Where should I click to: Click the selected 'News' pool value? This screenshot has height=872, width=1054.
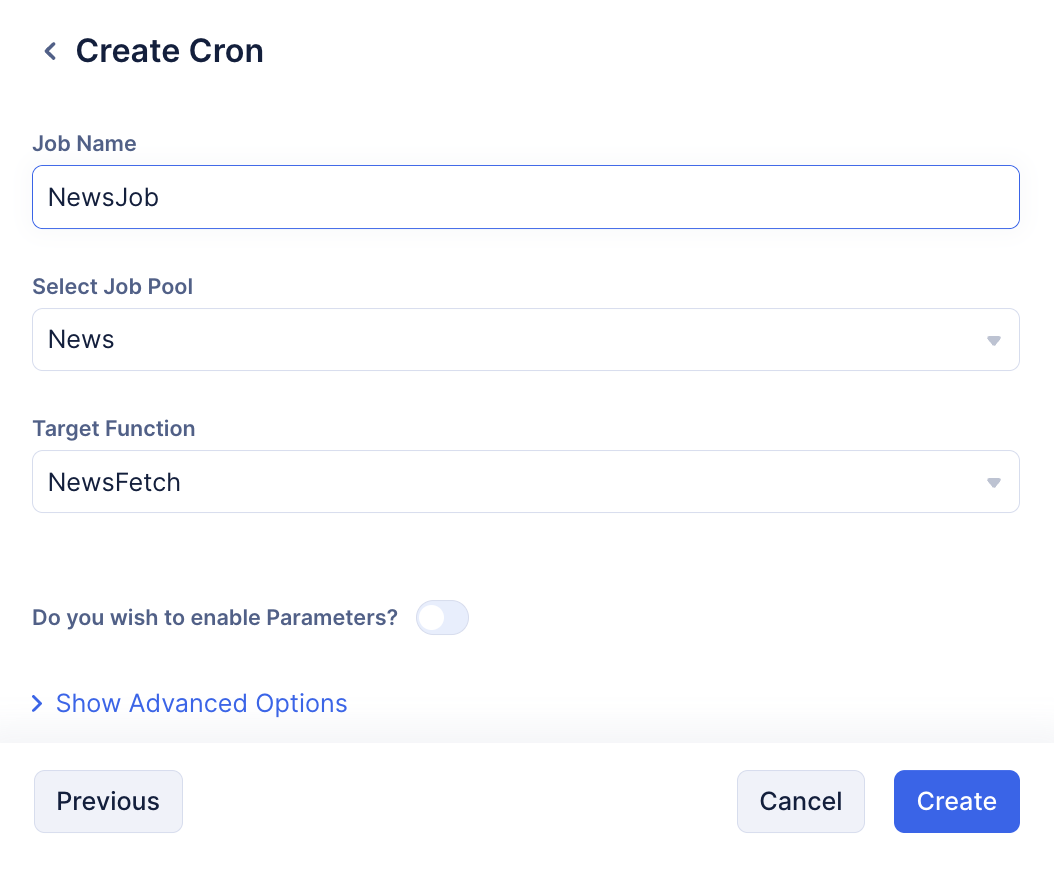coord(81,340)
